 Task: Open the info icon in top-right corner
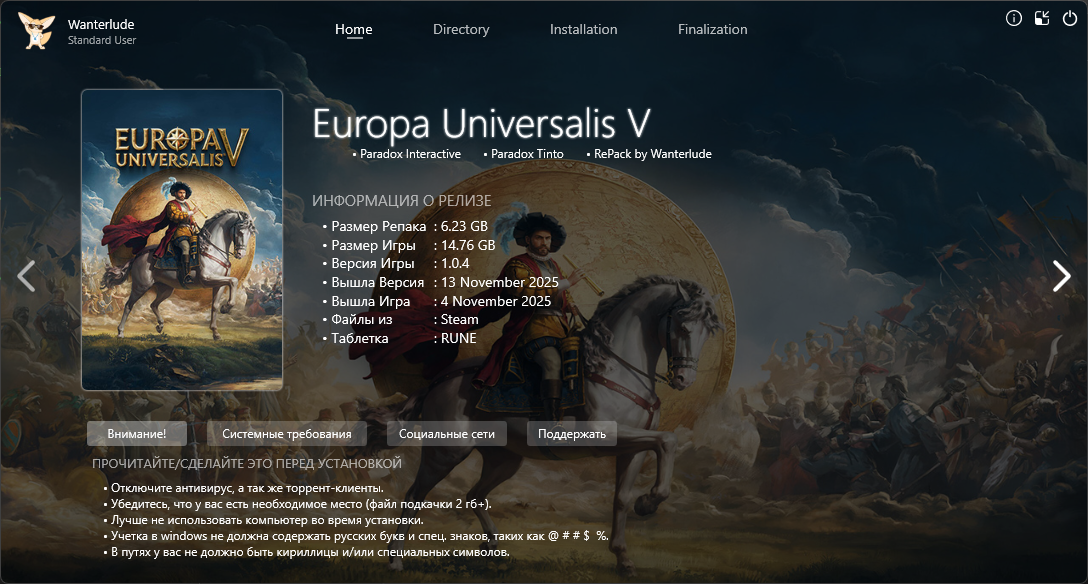1014,18
